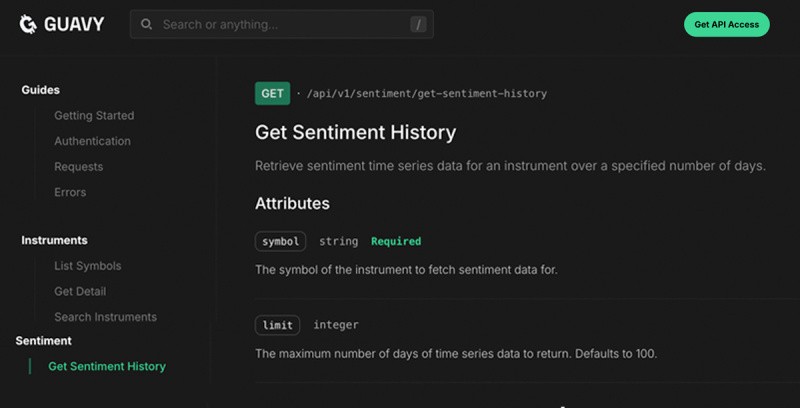Screen dimensions: 800x408
Task: Open the Getting Started guide
Action: (94, 115)
